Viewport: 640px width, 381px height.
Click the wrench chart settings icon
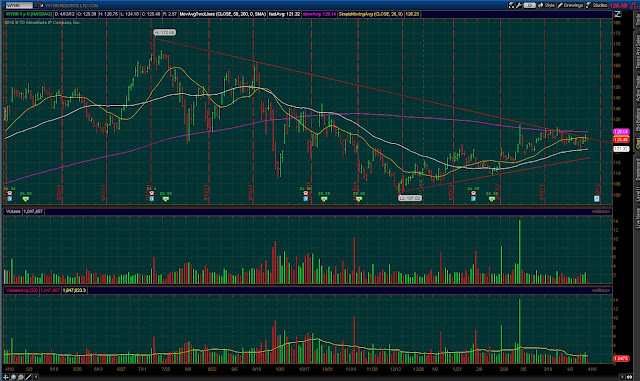[519, 5]
